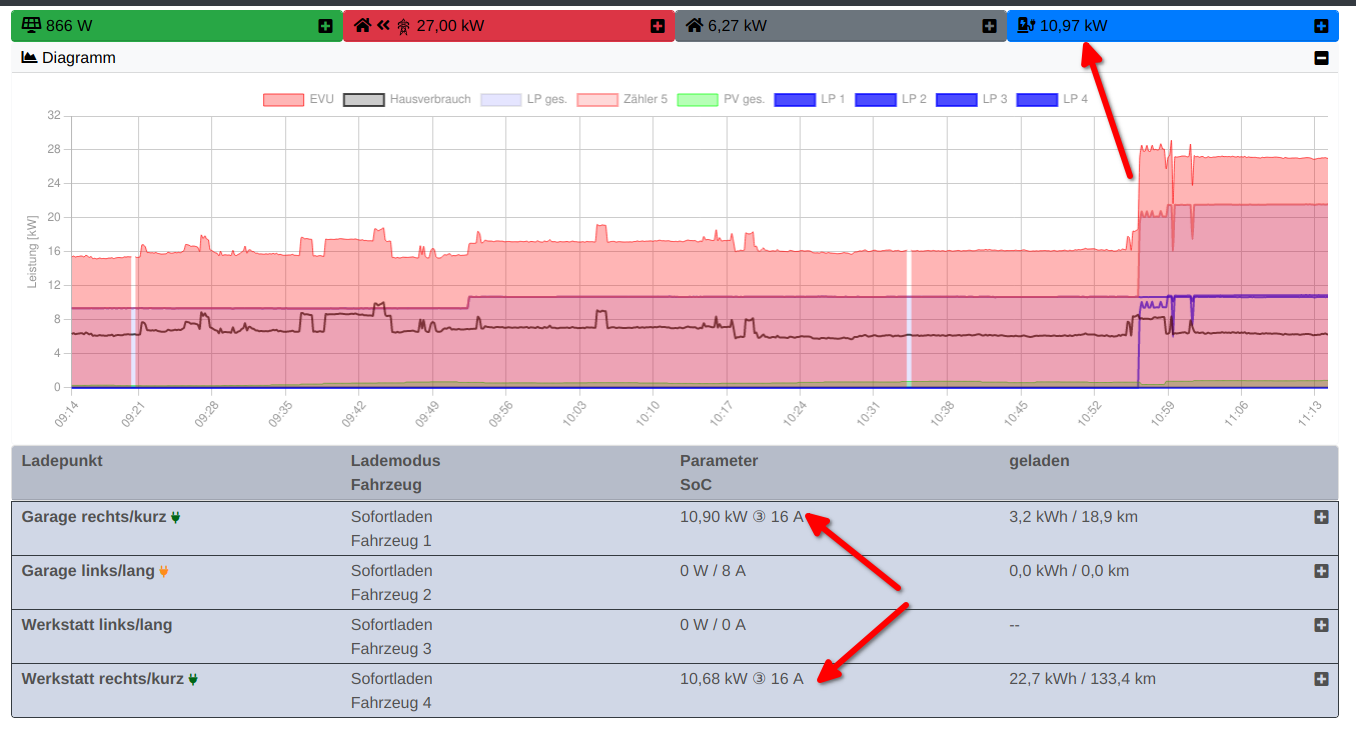Click Sofortladen for Fahrzeug 3
The width and height of the screenshot is (1356, 730).
point(392,625)
